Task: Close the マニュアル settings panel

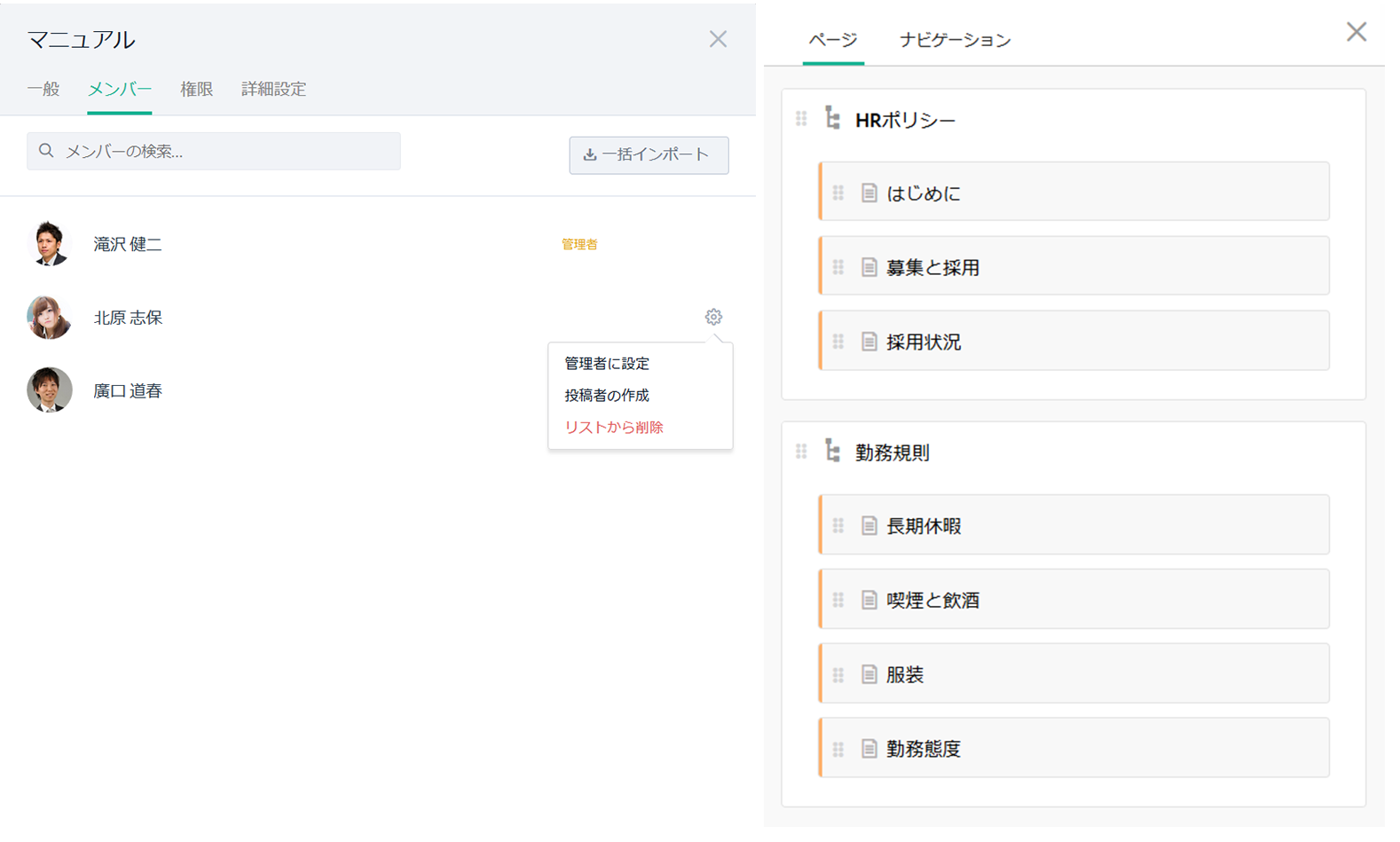Action: click(x=718, y=39)
